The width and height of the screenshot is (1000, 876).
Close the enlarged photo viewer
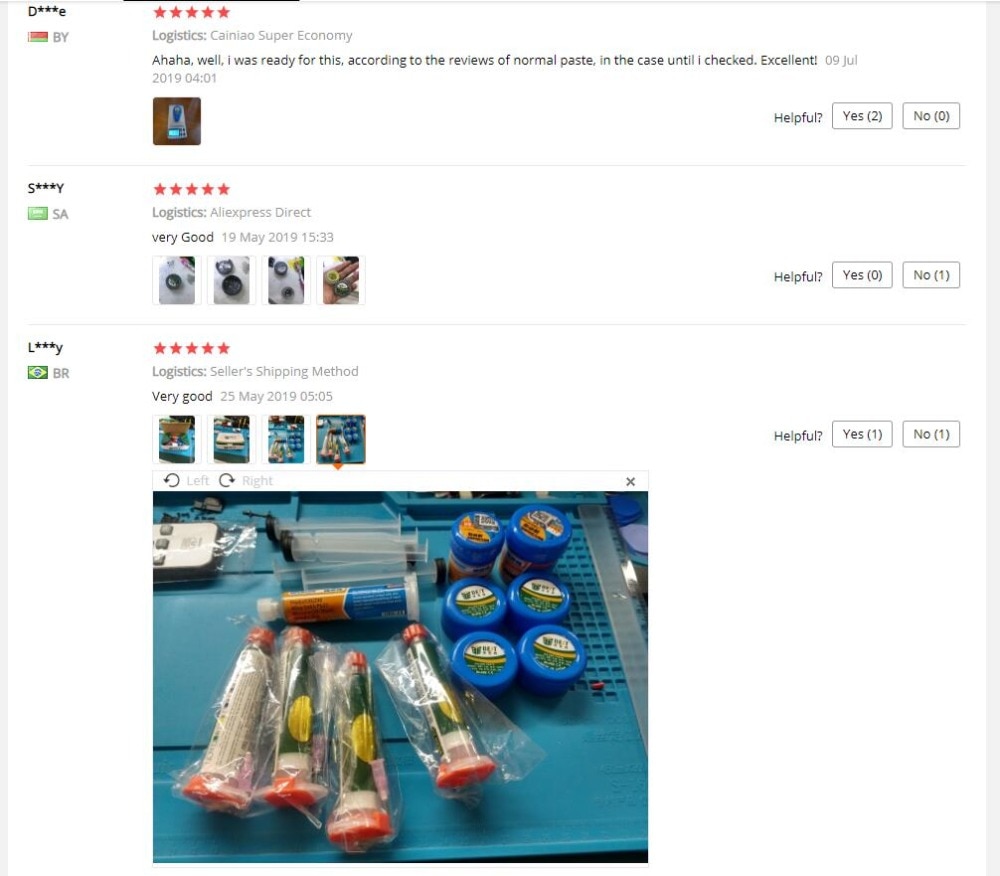pyautogui.click(x=630, y=481)
